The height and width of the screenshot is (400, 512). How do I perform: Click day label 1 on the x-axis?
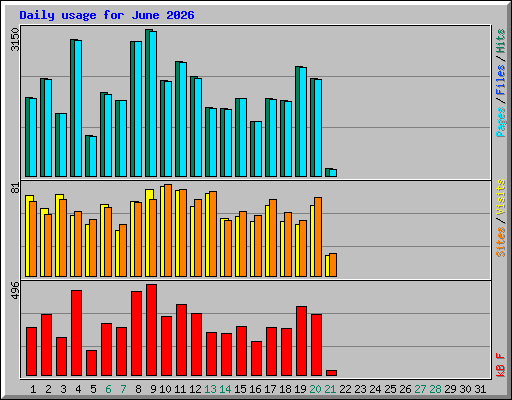pos(33,389)
